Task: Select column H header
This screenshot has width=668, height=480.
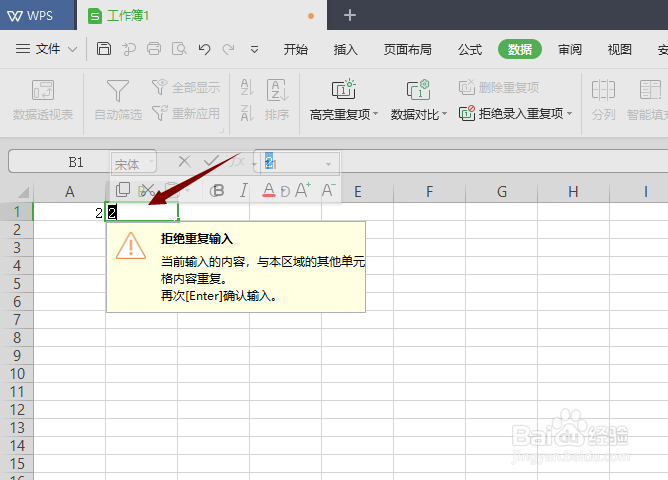Action: 573,192
